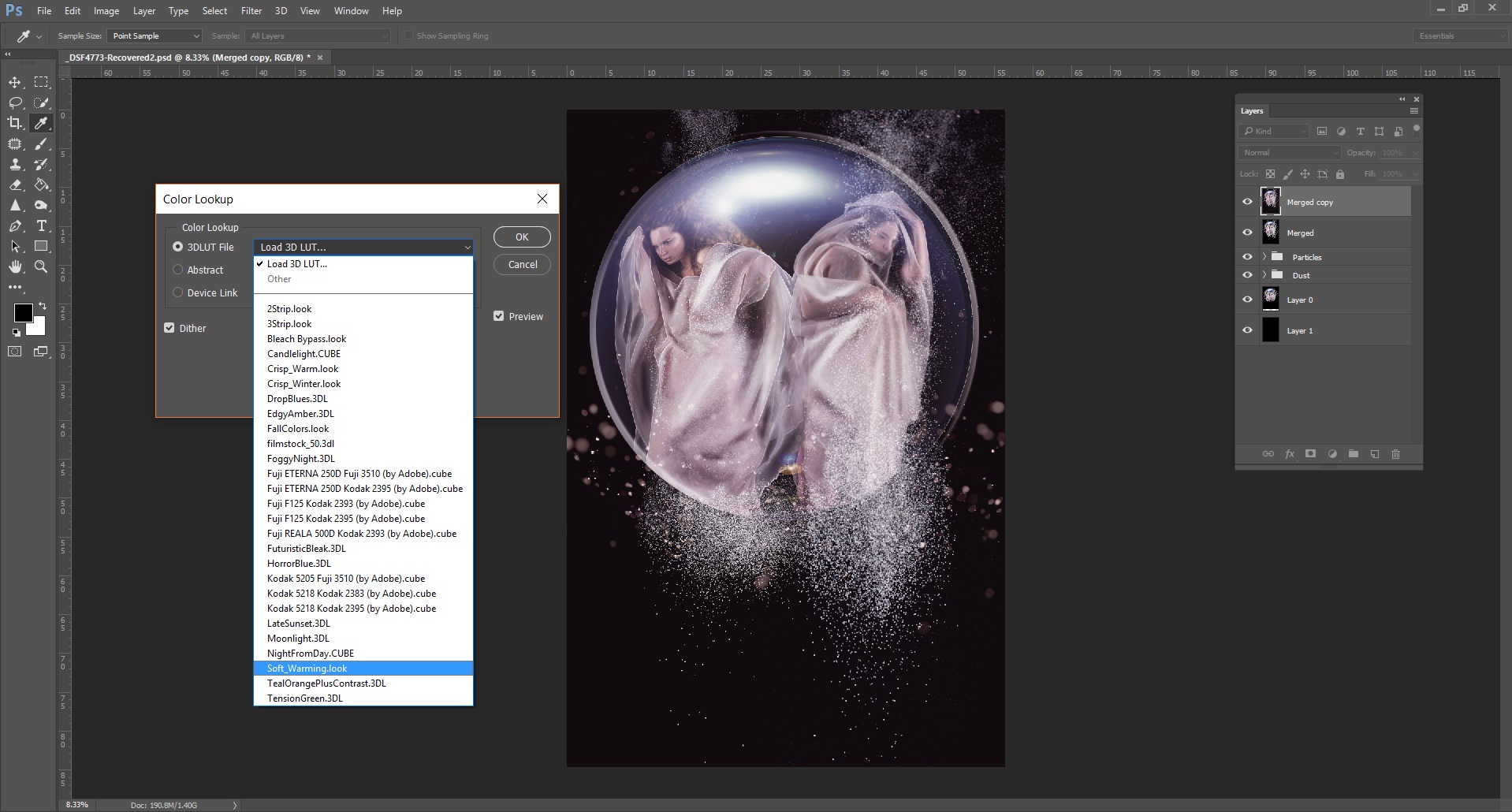Screen dimensions: 1512x812
Task: Uncheck the Dither checkbox
Action: (x=169, y=327)
